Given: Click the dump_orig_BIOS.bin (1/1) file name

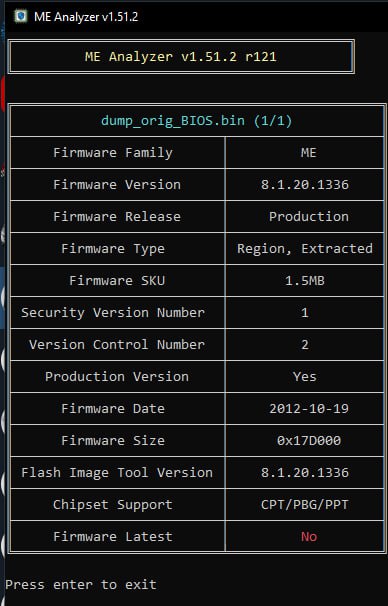Looking at the screenshot, I should click(197, 121).
